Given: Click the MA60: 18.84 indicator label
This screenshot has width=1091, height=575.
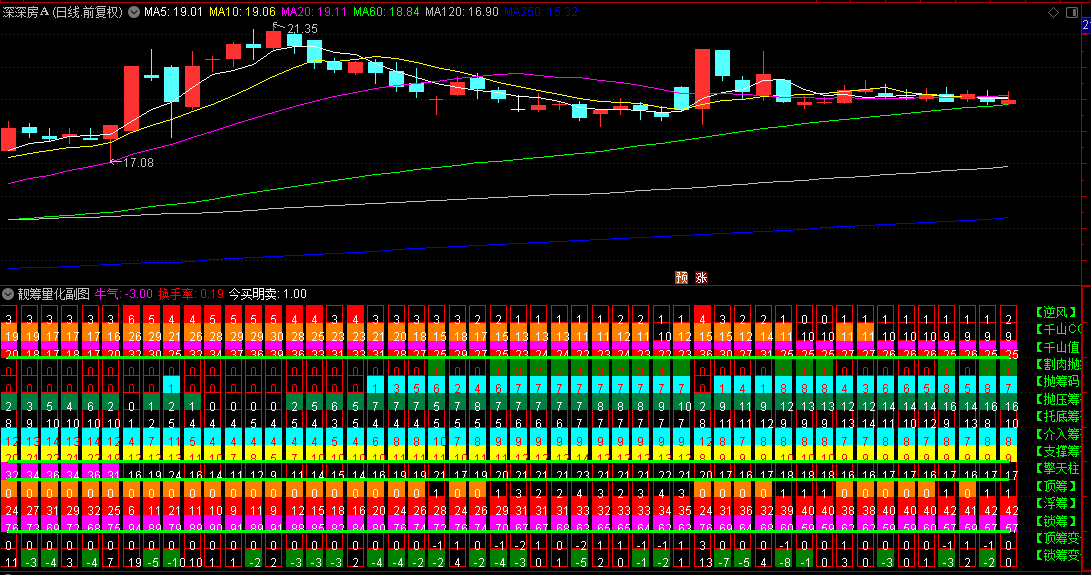Looking at the screenshot, I should pos(386,12).
